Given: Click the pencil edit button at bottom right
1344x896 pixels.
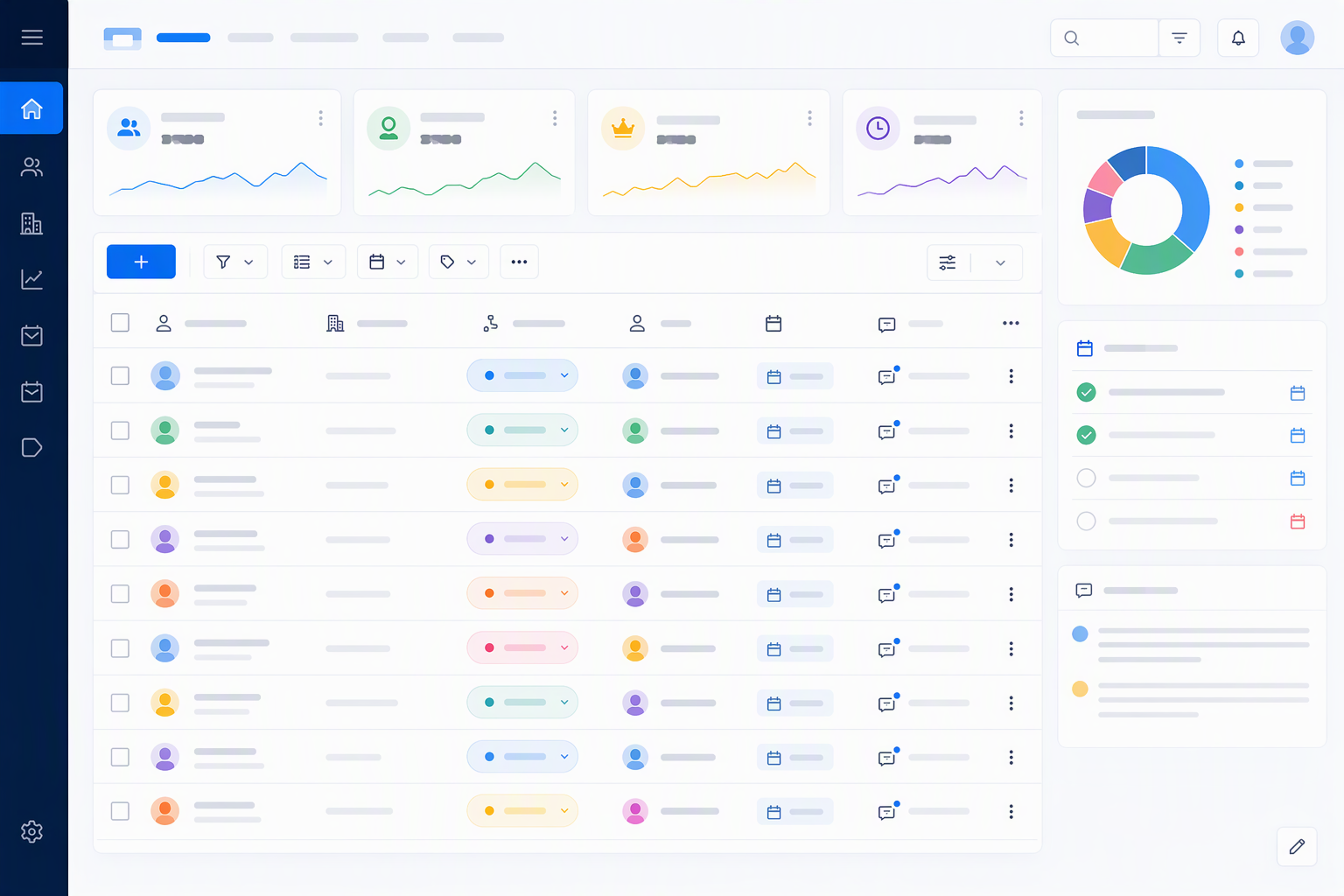Looking at the screenshot, I should tap(1297, 846).
